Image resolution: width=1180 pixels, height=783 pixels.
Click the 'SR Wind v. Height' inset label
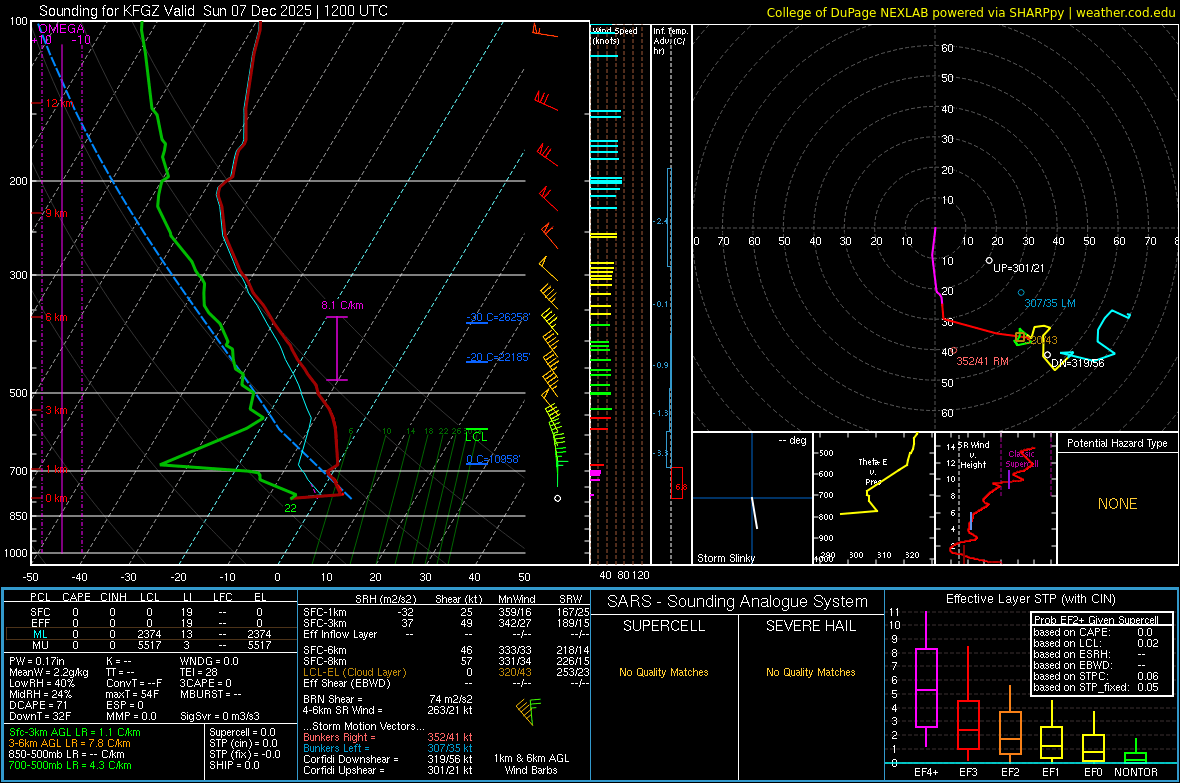(x=973, y=455)
